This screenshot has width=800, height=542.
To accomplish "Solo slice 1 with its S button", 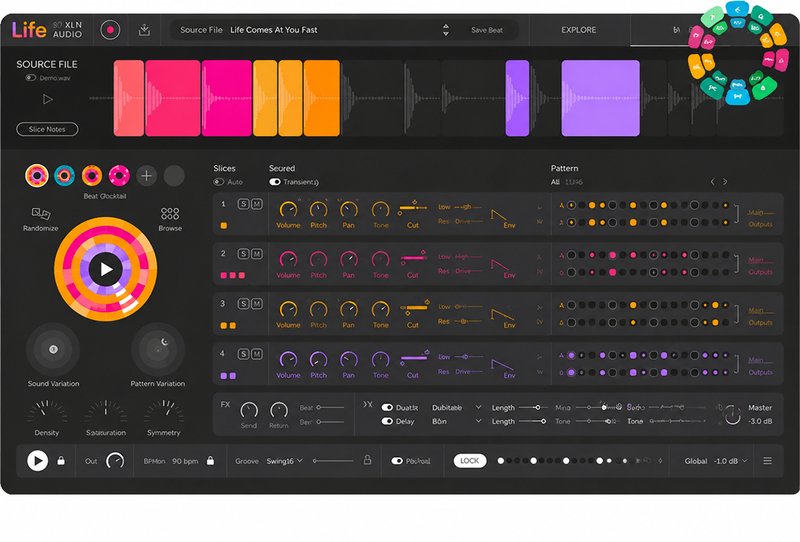I will pos(243,204).
